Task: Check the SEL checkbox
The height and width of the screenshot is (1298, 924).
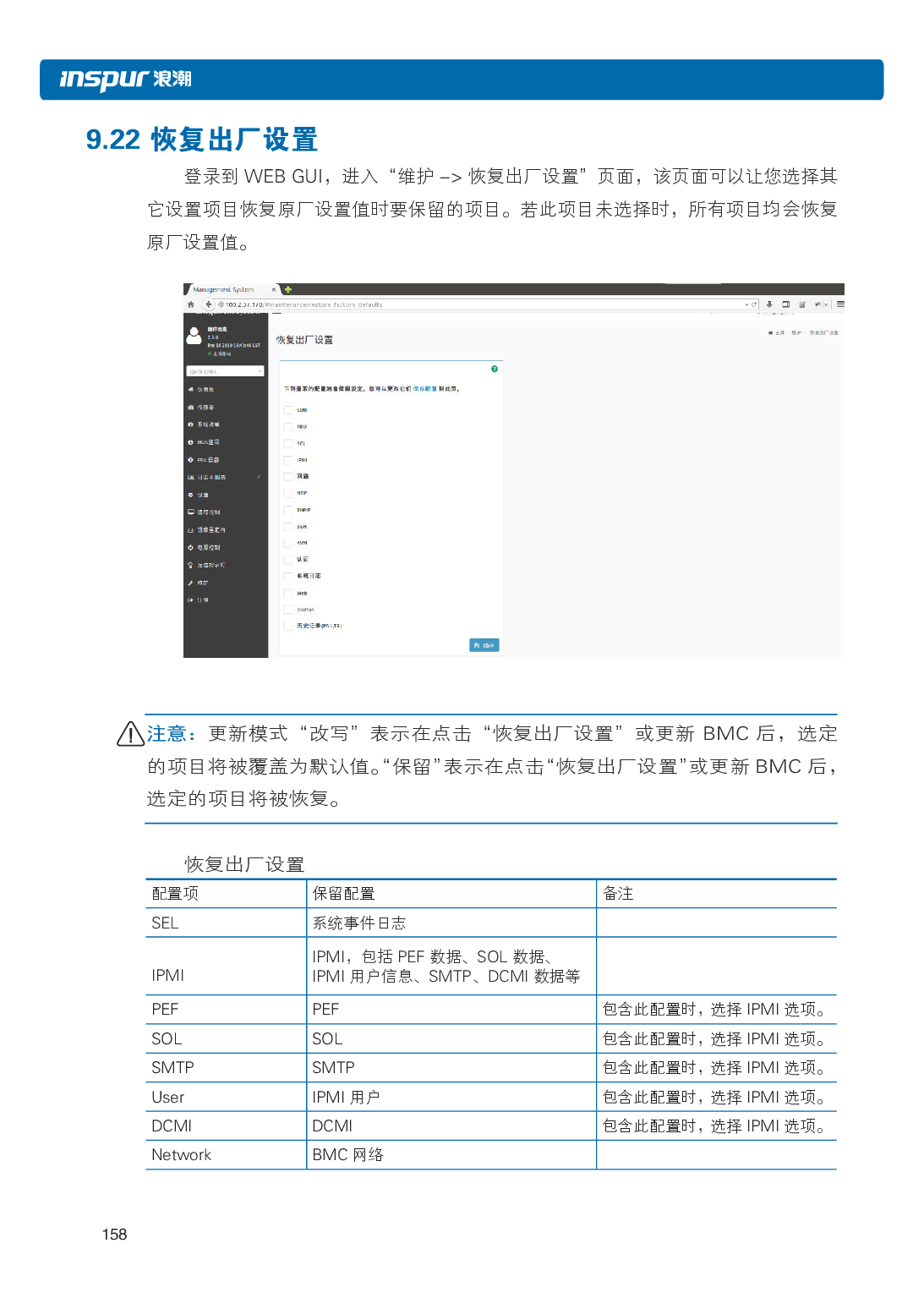Action: (288, 443)
